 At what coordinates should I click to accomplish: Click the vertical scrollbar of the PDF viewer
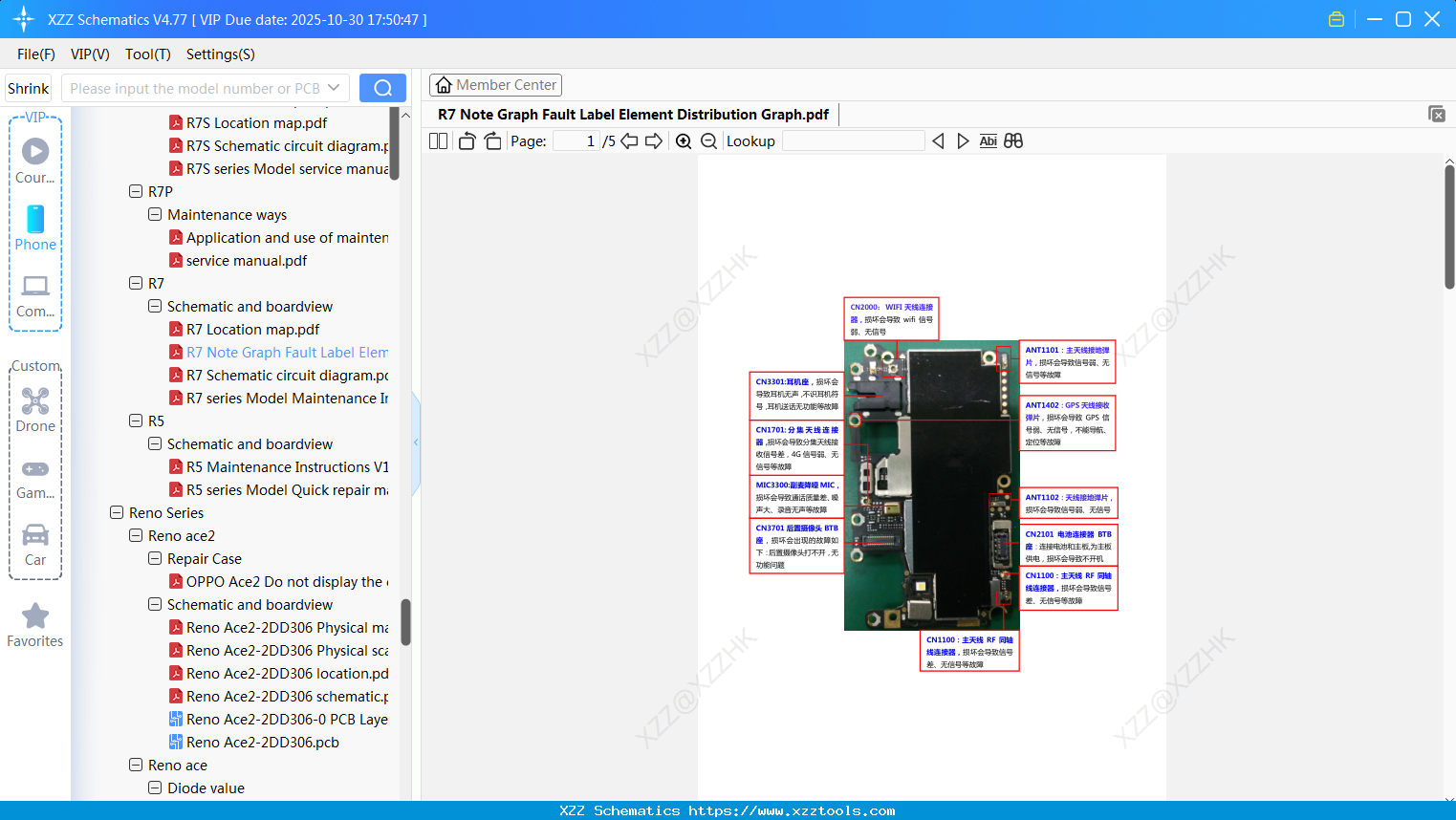[x=1449, y=227]
